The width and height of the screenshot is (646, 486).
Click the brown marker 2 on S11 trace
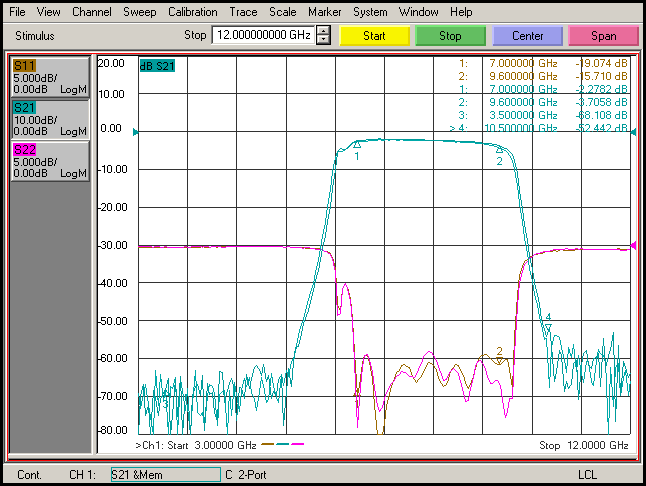(x=499, y=361)
